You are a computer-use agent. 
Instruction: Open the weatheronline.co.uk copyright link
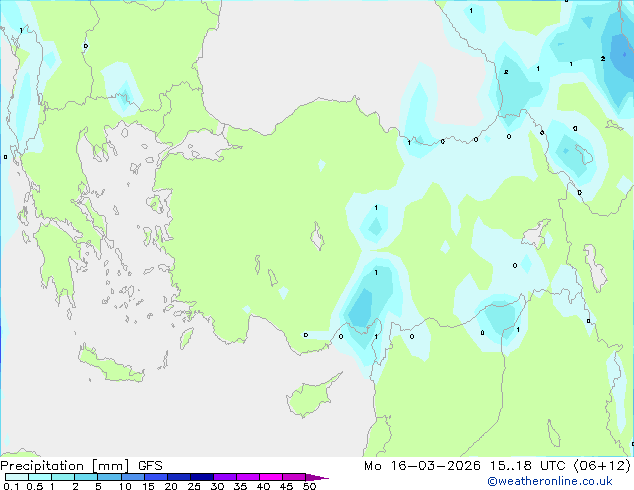point(549,481)
